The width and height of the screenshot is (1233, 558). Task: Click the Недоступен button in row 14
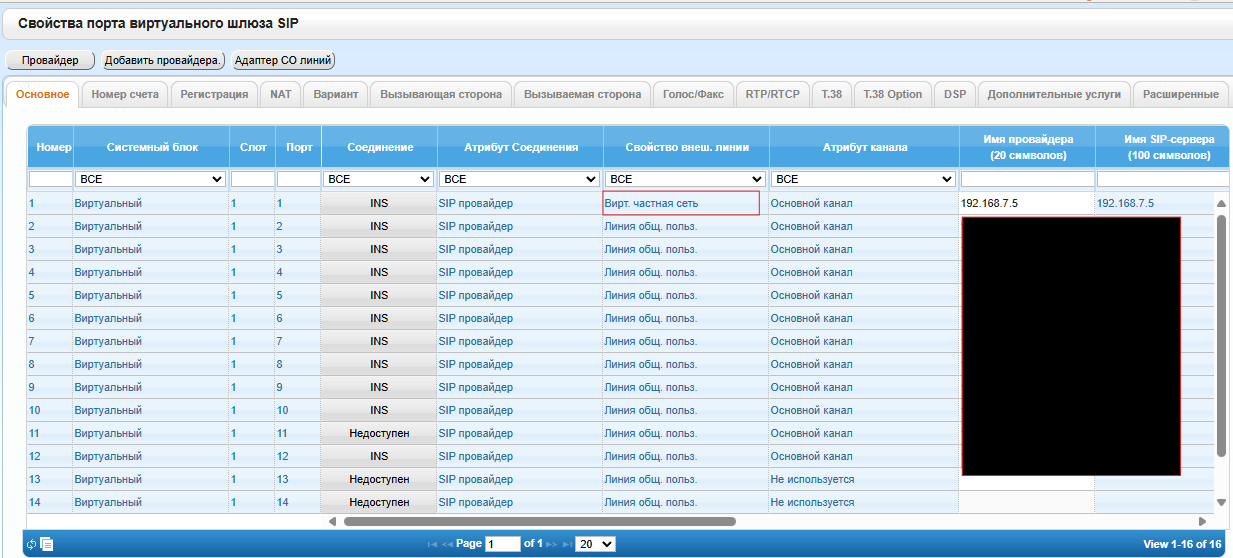pyautogui.click(x=379, y=502)
